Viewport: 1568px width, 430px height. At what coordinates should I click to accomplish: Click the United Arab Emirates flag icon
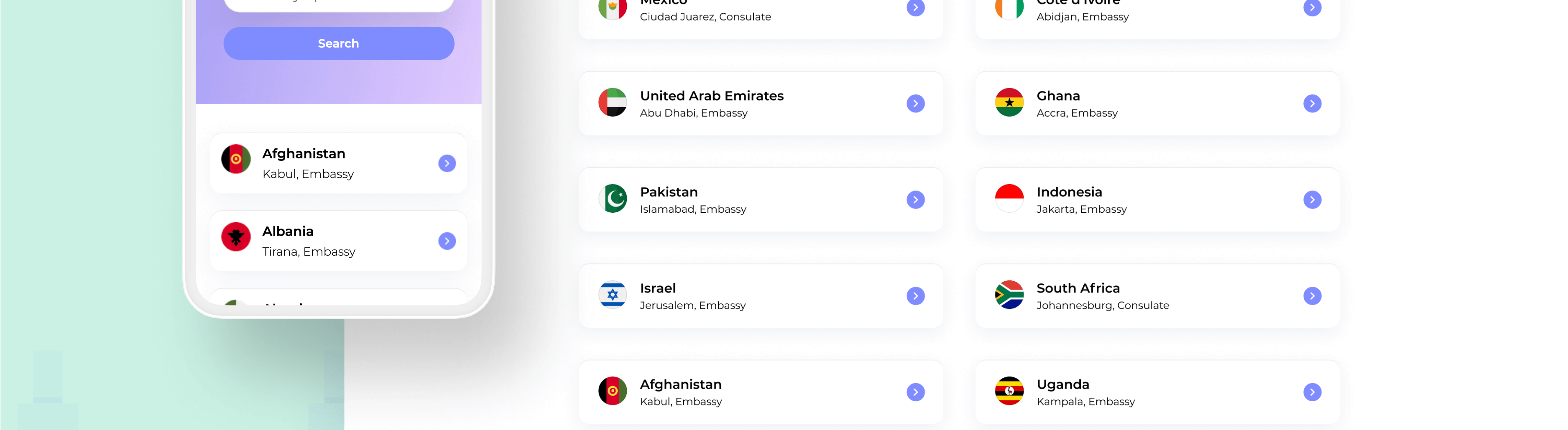613,103
